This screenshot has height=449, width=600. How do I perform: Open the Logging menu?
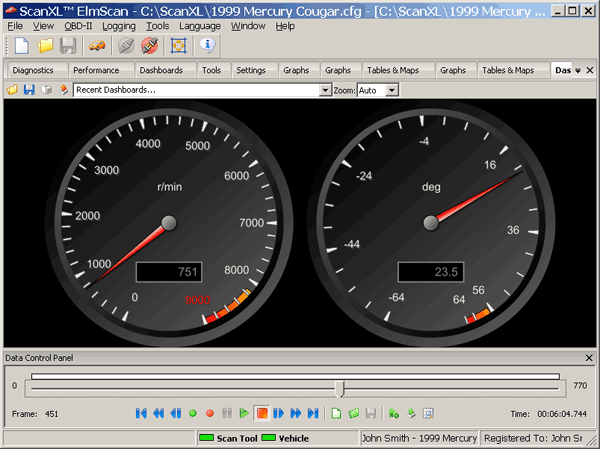pyautogui.click(x=119, y=25)
